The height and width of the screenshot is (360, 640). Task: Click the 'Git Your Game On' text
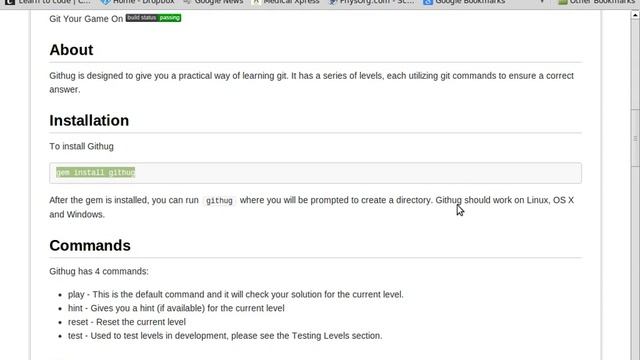[86, 19]
